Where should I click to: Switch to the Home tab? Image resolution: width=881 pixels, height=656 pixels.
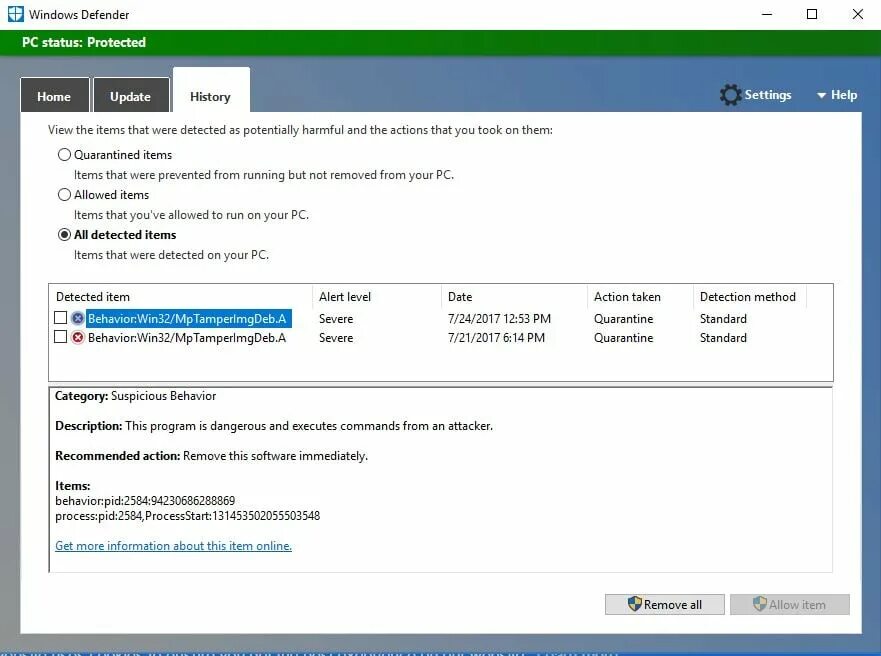coord(55,95)
